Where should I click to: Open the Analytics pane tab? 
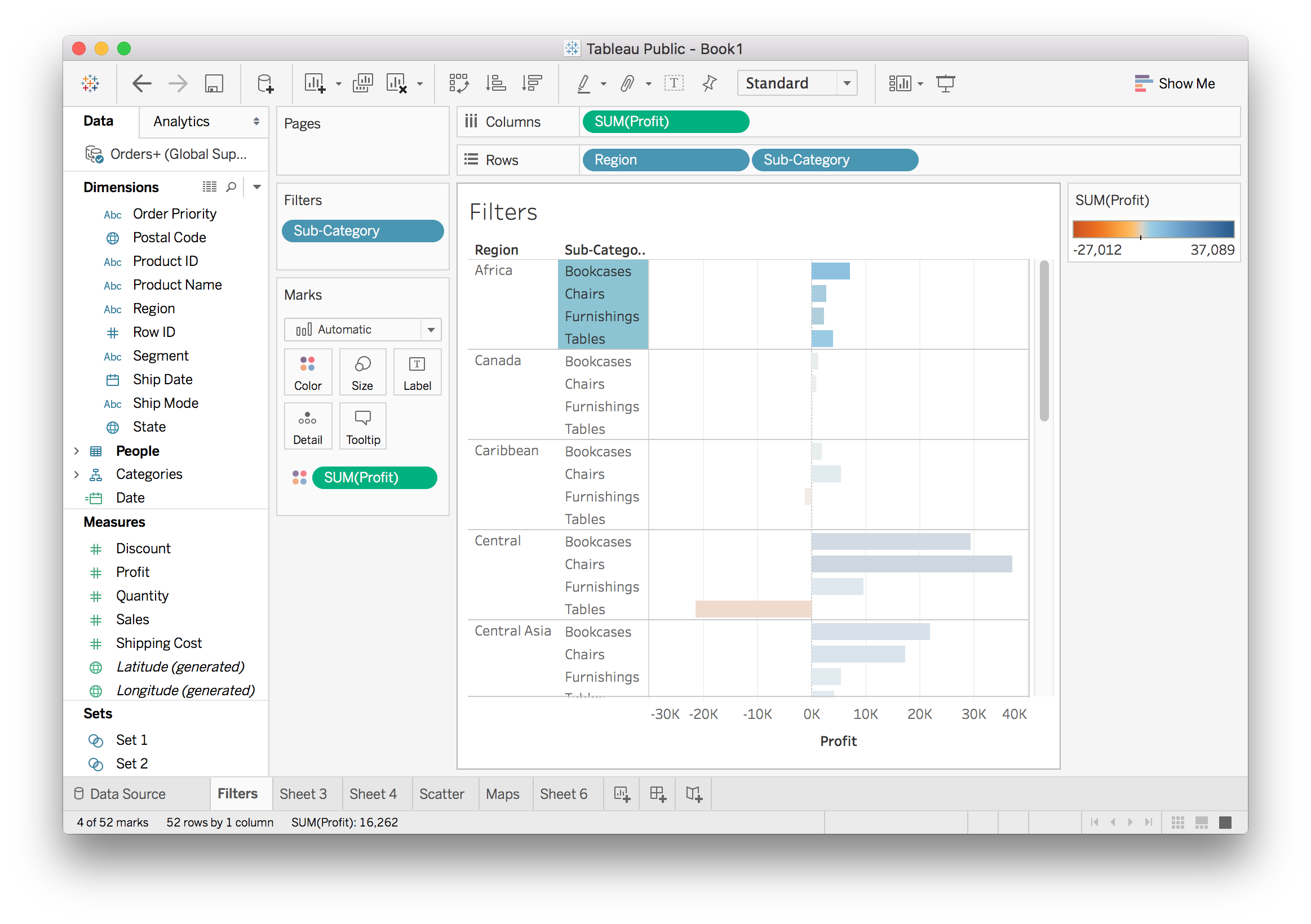181,122
